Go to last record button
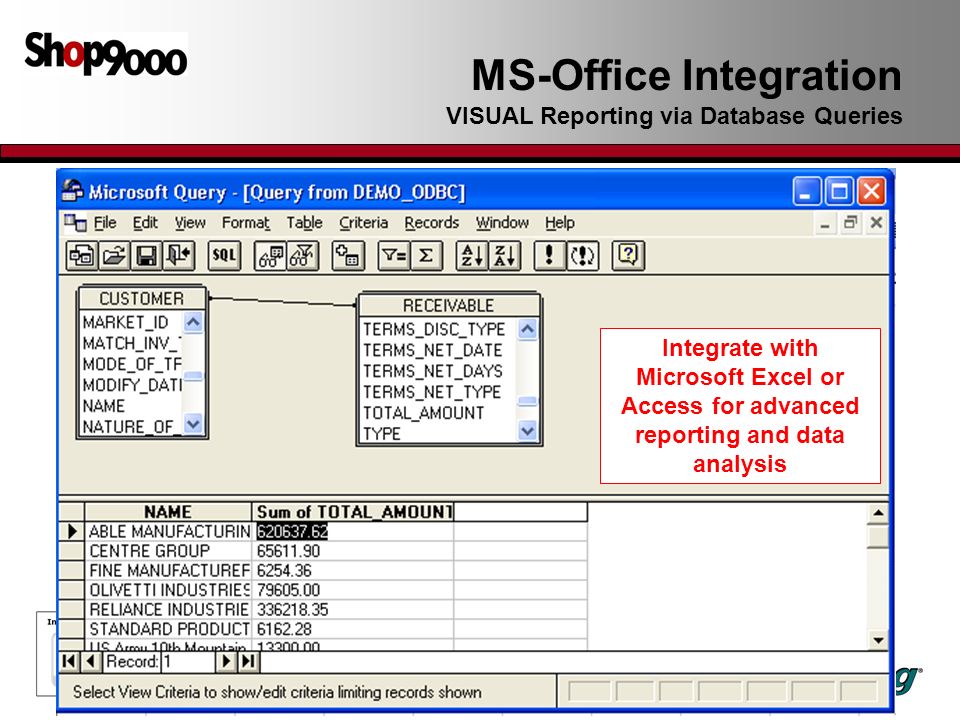 coord(248,661)
